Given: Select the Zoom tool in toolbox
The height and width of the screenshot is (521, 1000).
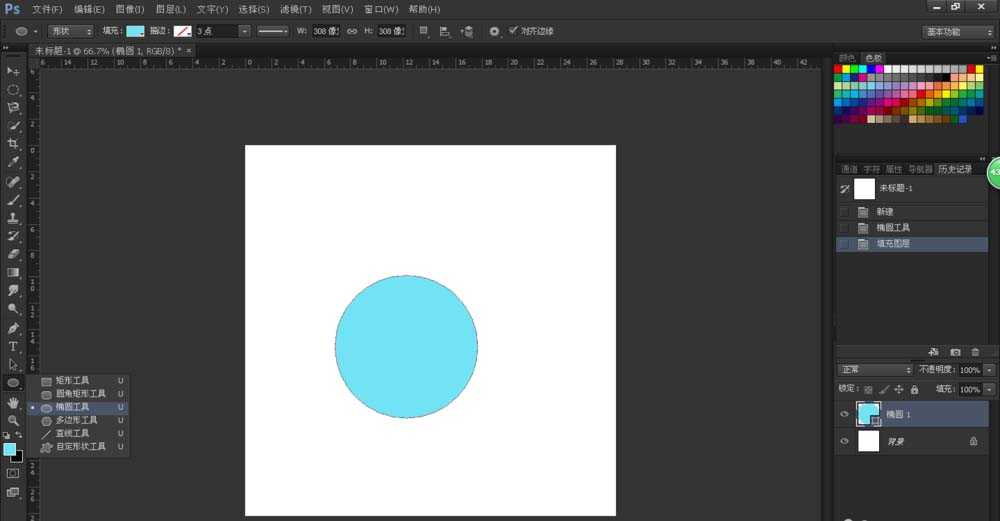Looking at the screenshot, I should tap(14, 420).
